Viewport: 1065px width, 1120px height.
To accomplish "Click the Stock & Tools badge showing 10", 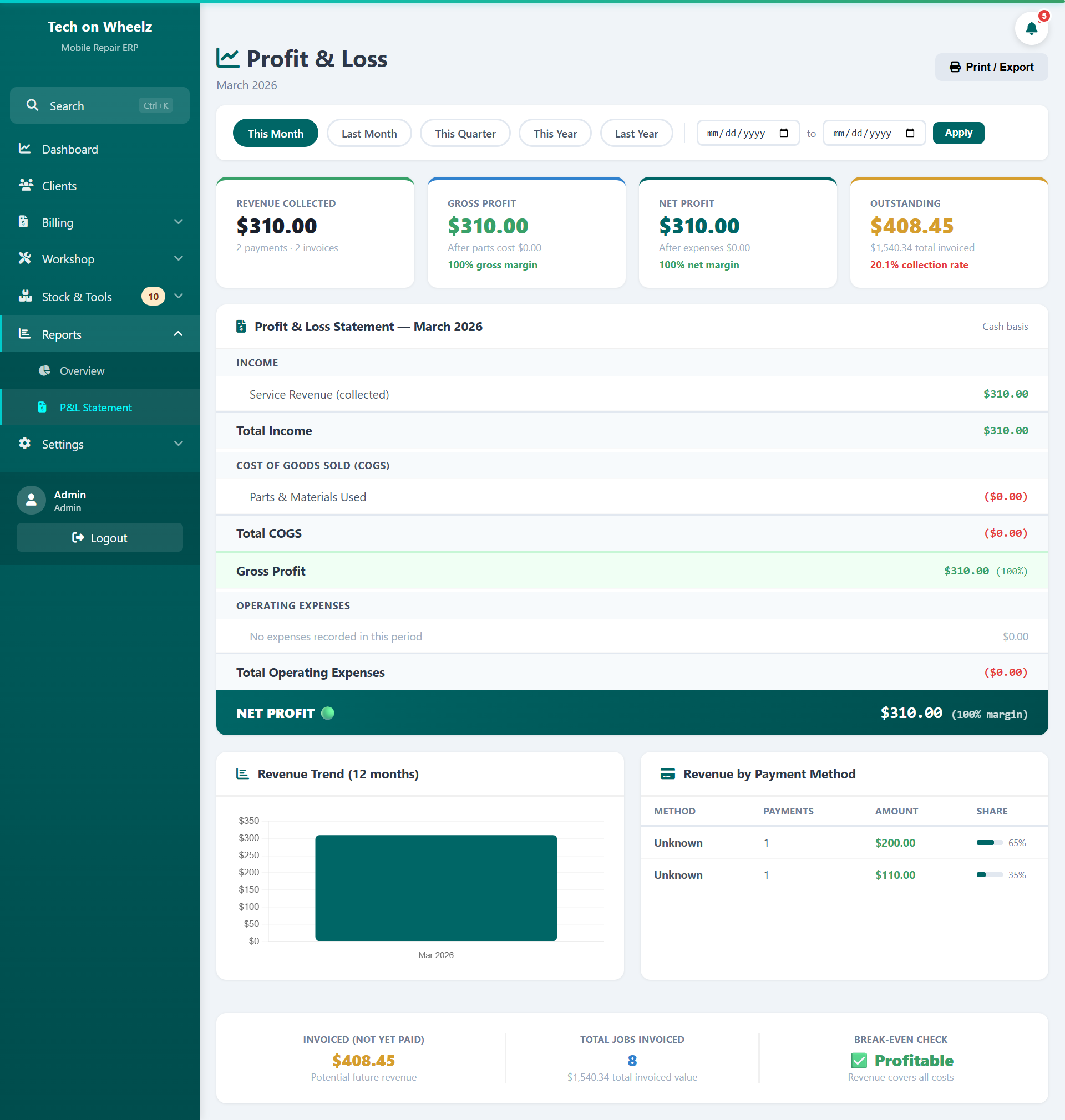I will click(x=153, y=296).
